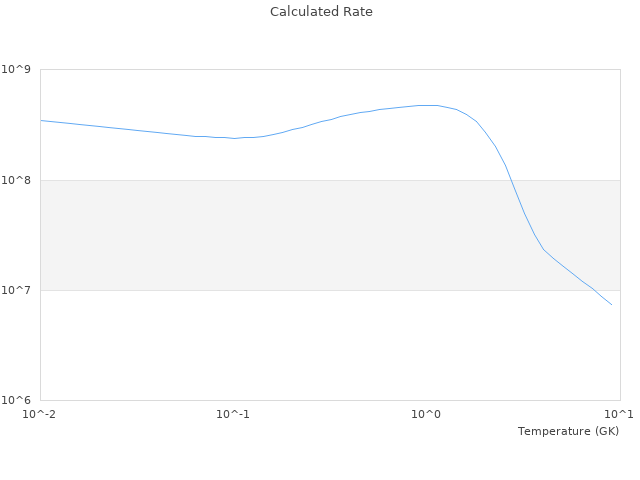Click the white band between 10^7 and 10^6
Image resolution: width=640 pixels, height=480 pixels.
click(300, 345)
